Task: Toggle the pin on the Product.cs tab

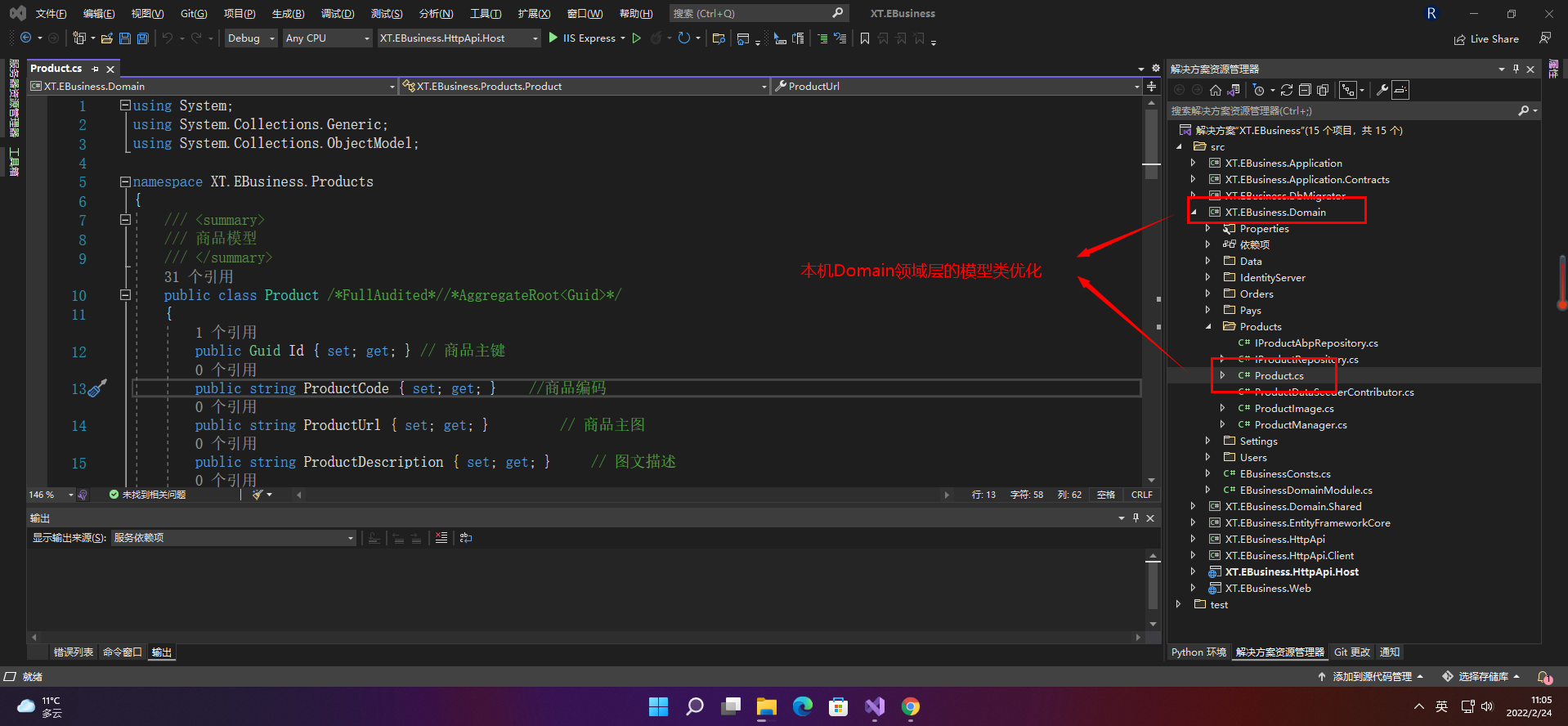Action: click(x=96, y=69)
